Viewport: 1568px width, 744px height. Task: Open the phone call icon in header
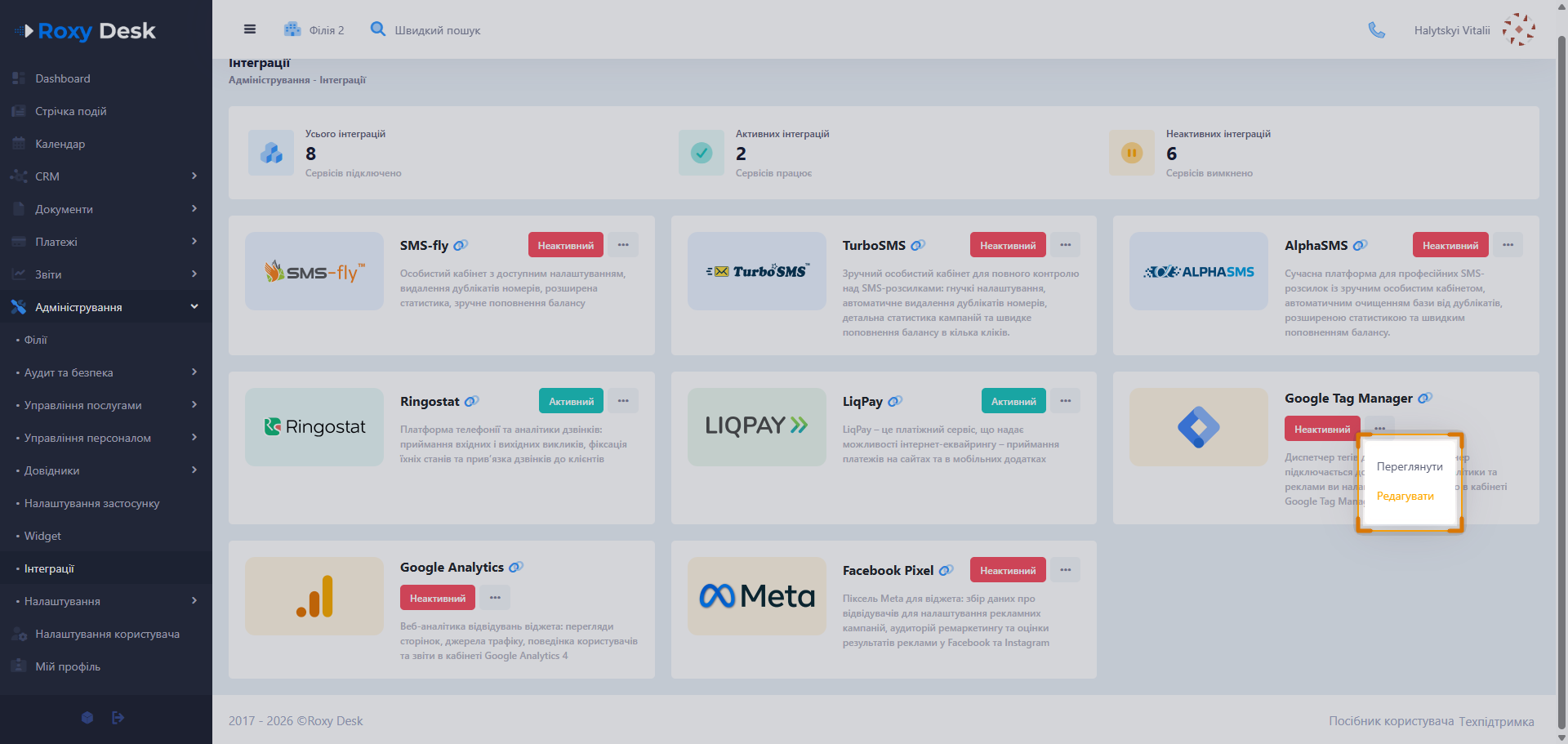[x=1377, y=30]
